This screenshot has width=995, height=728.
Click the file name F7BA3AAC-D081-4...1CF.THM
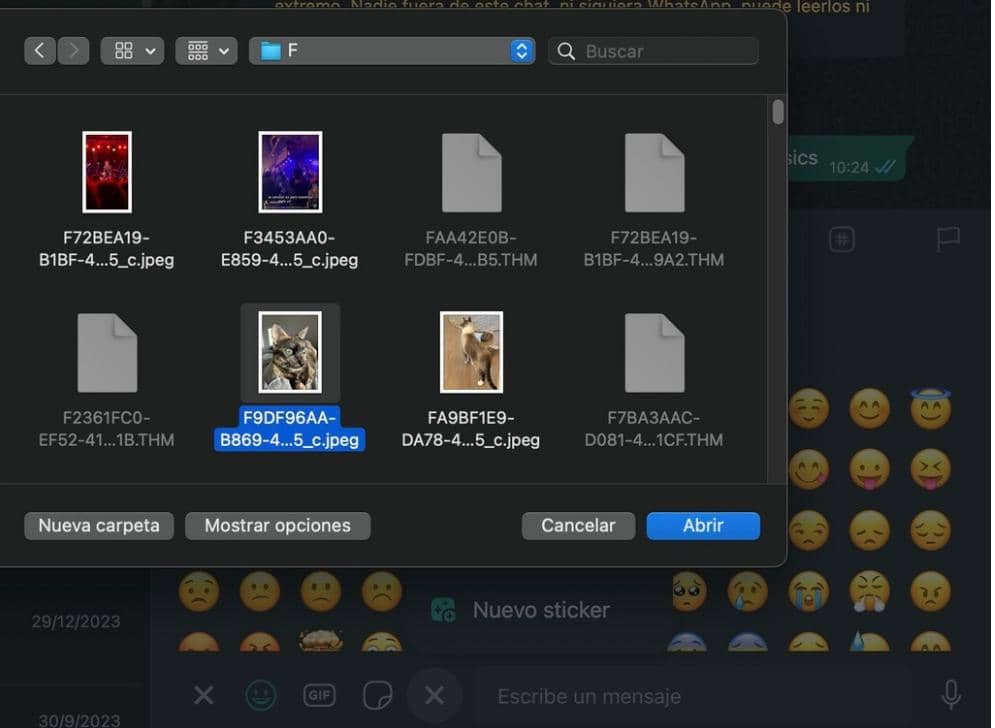(x=654, y=429)
